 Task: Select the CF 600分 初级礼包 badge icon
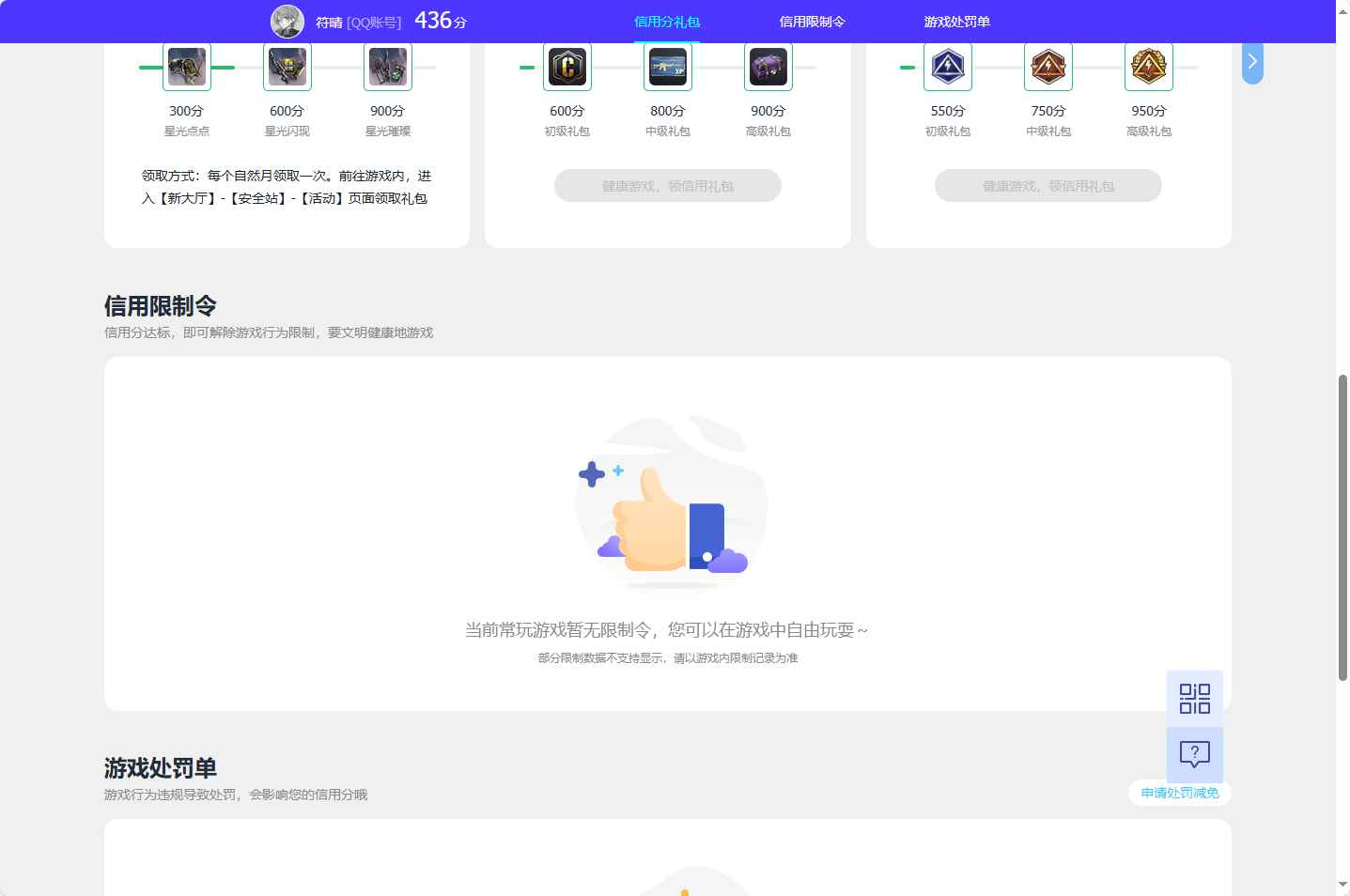tap(567, 67)
